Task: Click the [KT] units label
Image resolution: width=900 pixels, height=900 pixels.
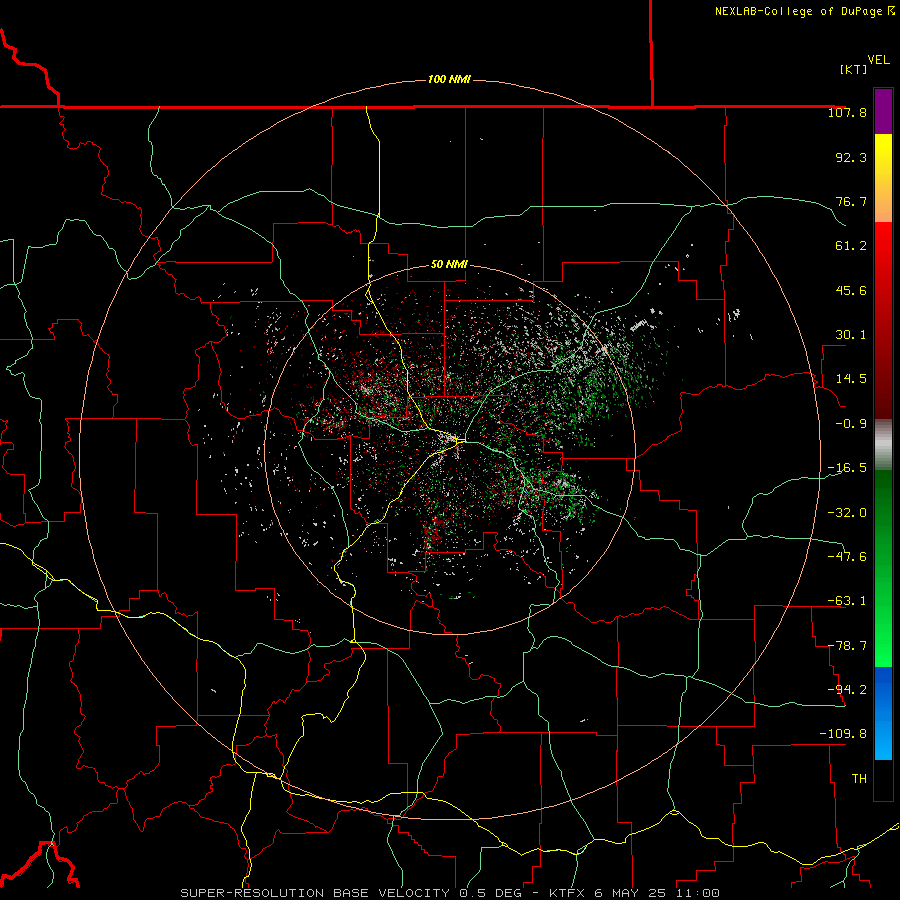Action: point(853,69)
